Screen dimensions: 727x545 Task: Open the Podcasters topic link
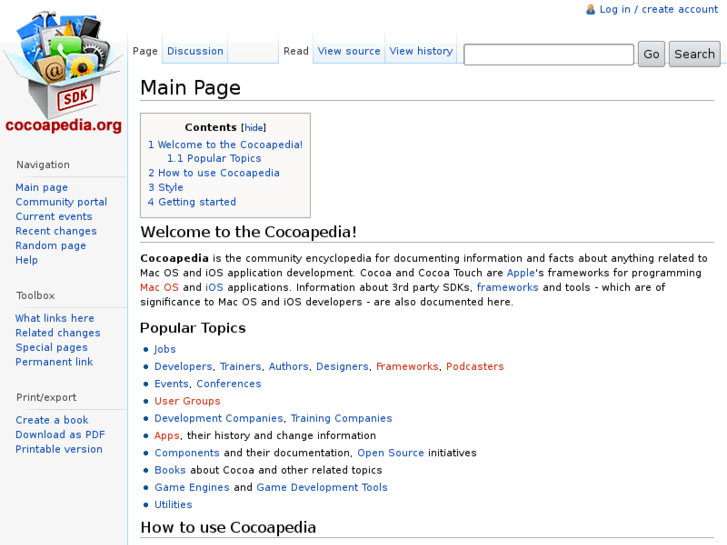(x=475, y=366)
